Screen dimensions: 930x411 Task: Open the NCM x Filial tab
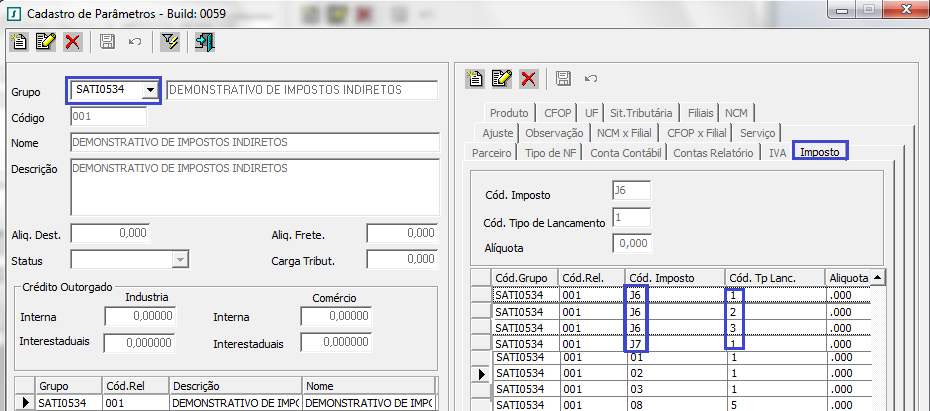(x=624, y=133)
